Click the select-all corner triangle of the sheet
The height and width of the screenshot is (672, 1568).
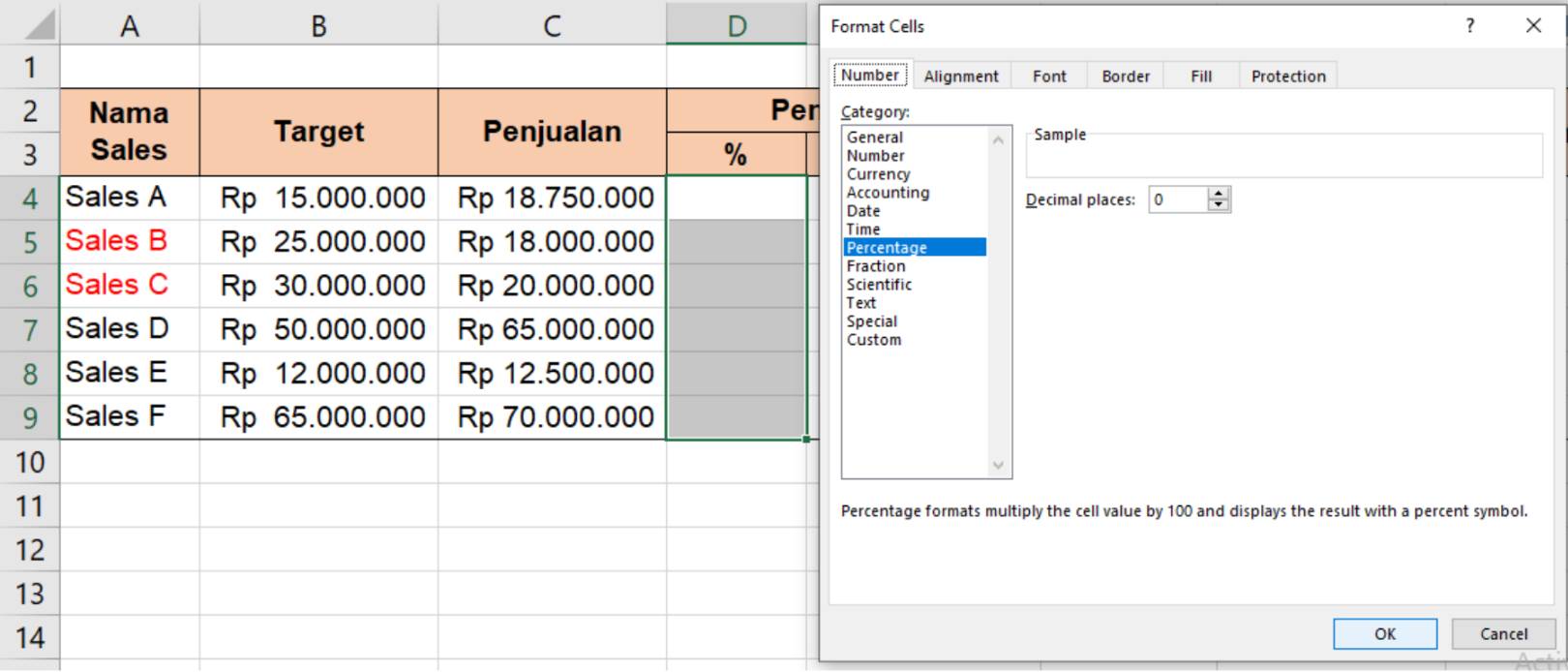(x=39, y=25)
